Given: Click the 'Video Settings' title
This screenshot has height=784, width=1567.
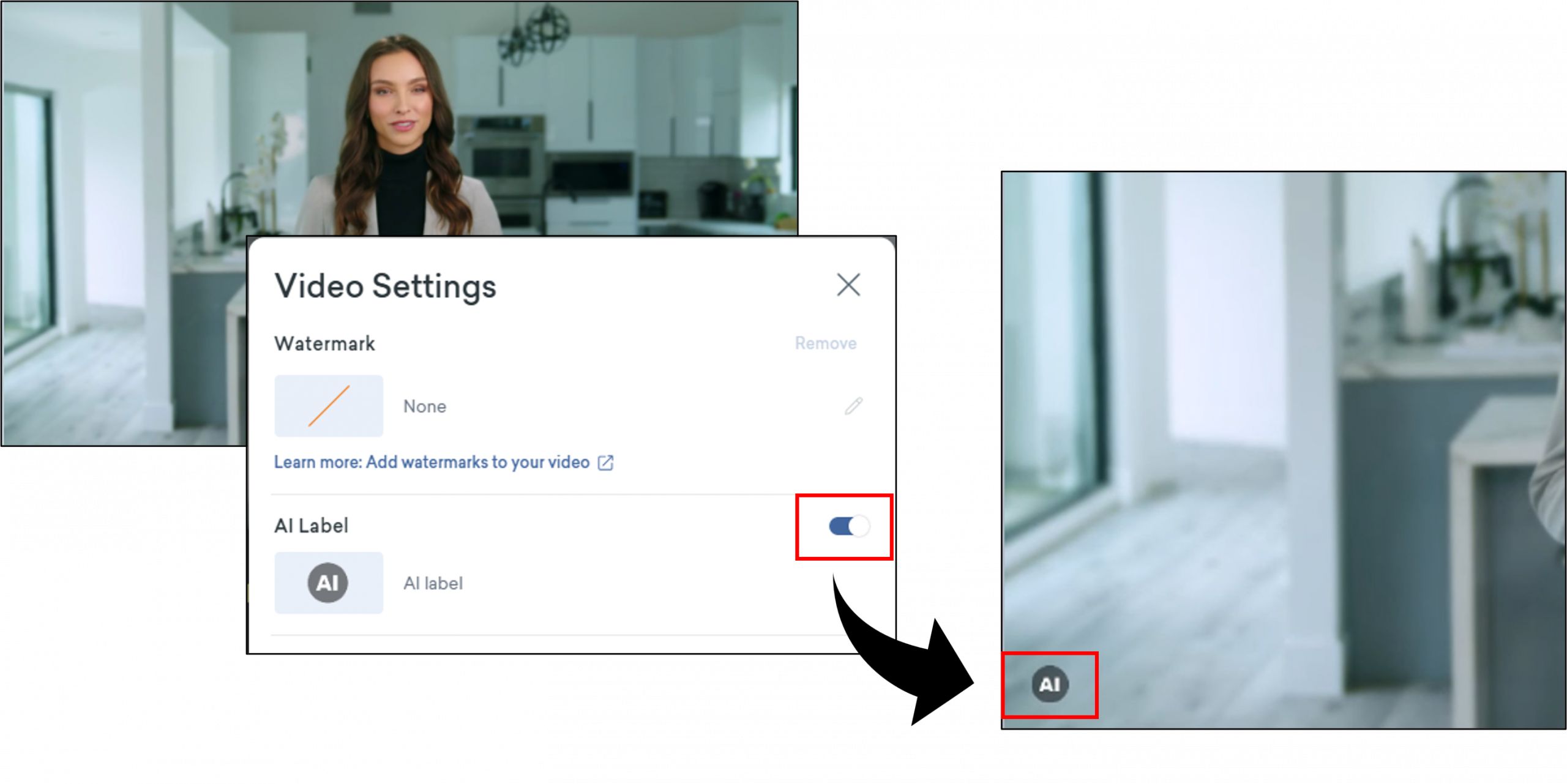Looking at the screenshot, I should point(385,286).
